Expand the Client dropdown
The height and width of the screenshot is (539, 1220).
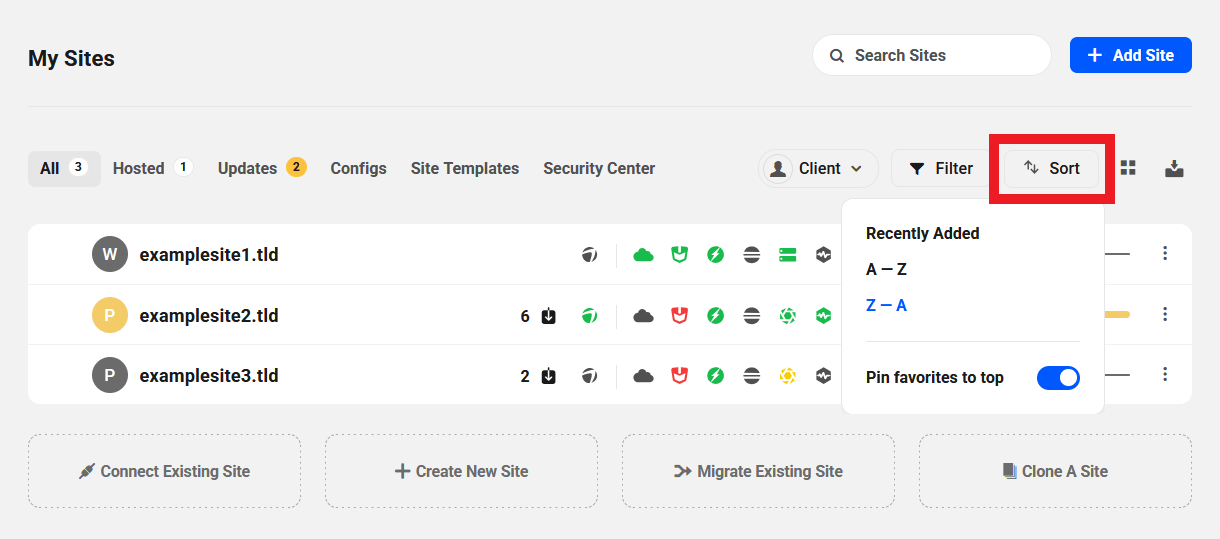point(818,168)
